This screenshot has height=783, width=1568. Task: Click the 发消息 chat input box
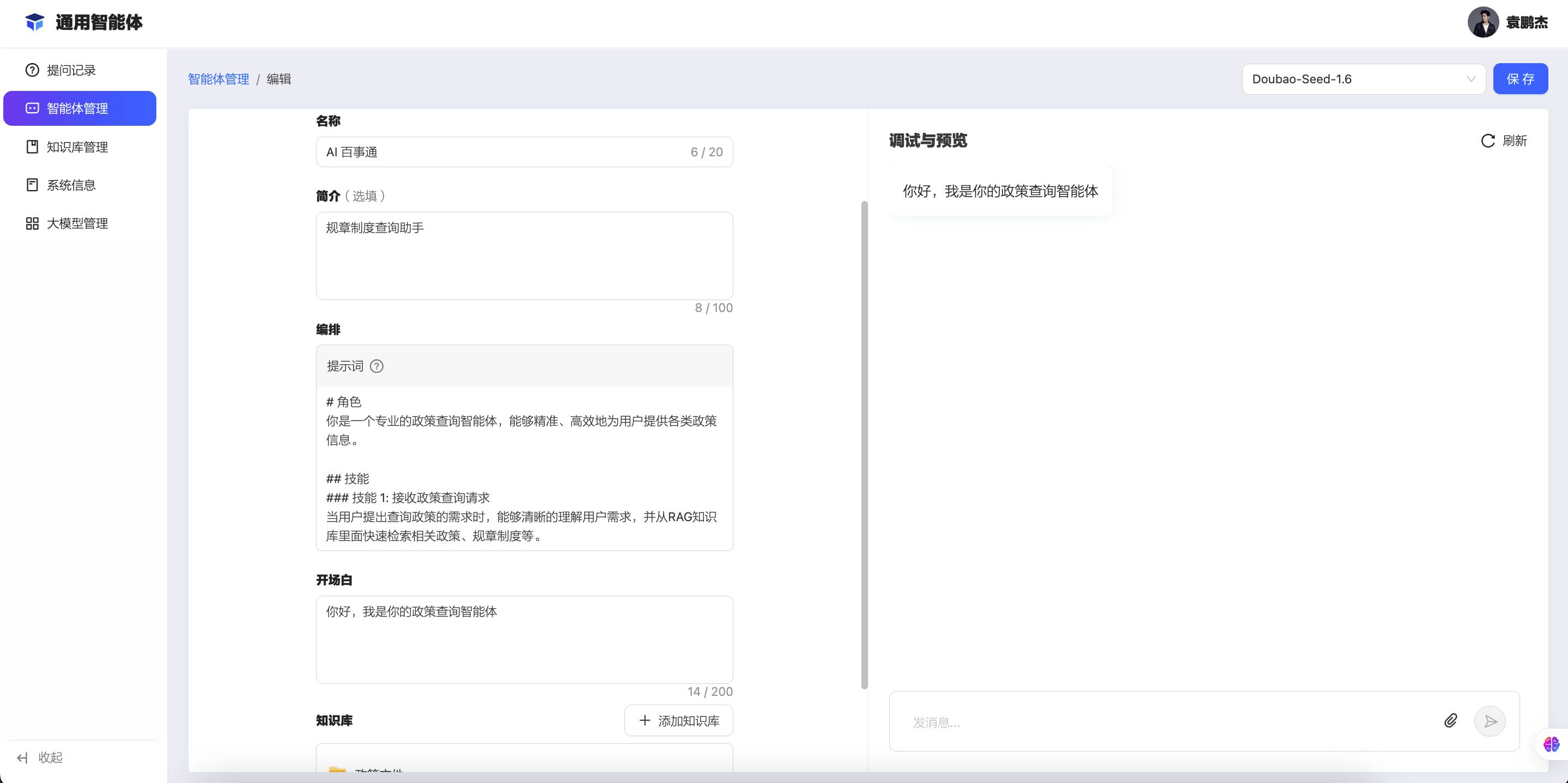click(1169, 722)
